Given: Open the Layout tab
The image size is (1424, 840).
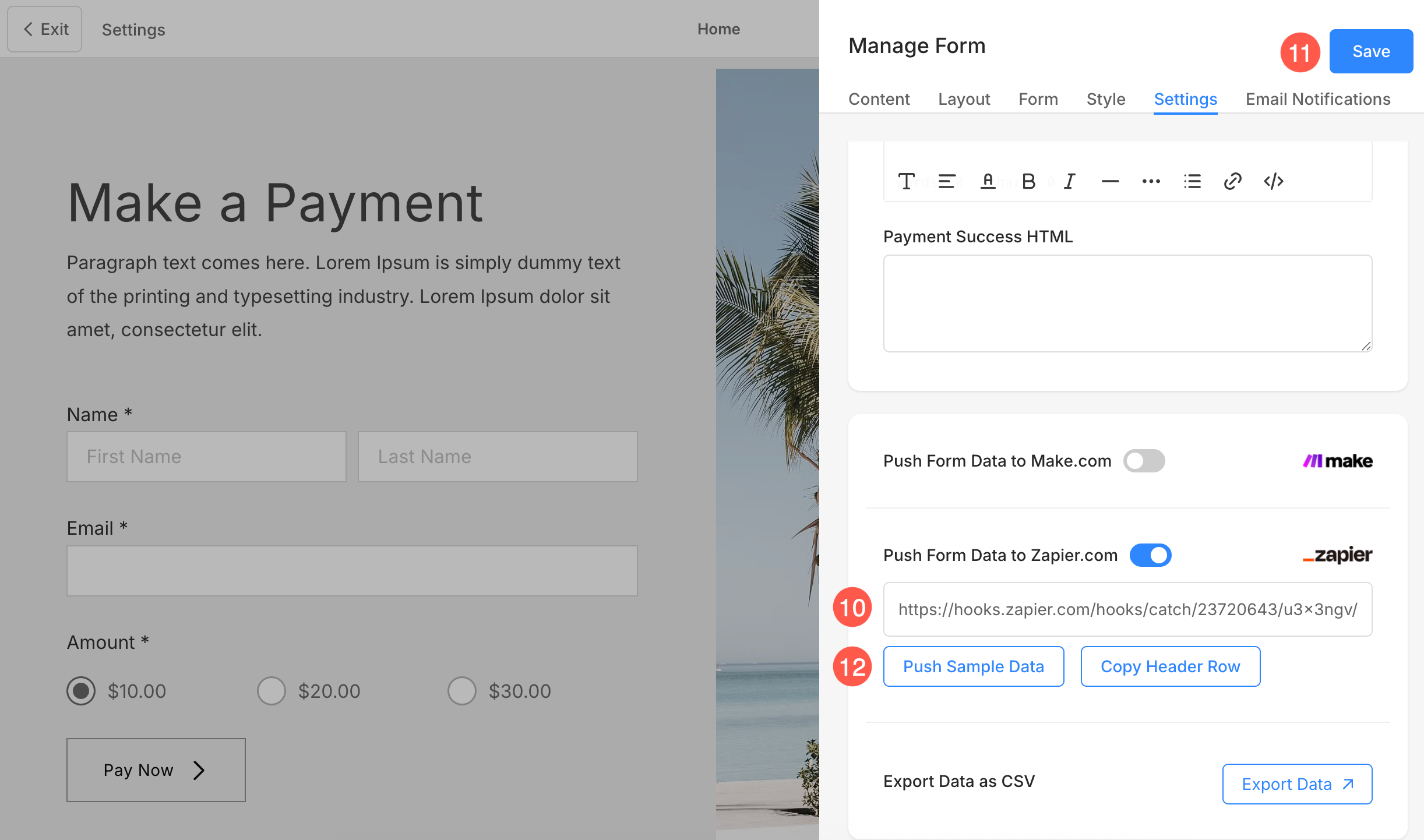Looking at the screenshot, I should tap(964, 99).
